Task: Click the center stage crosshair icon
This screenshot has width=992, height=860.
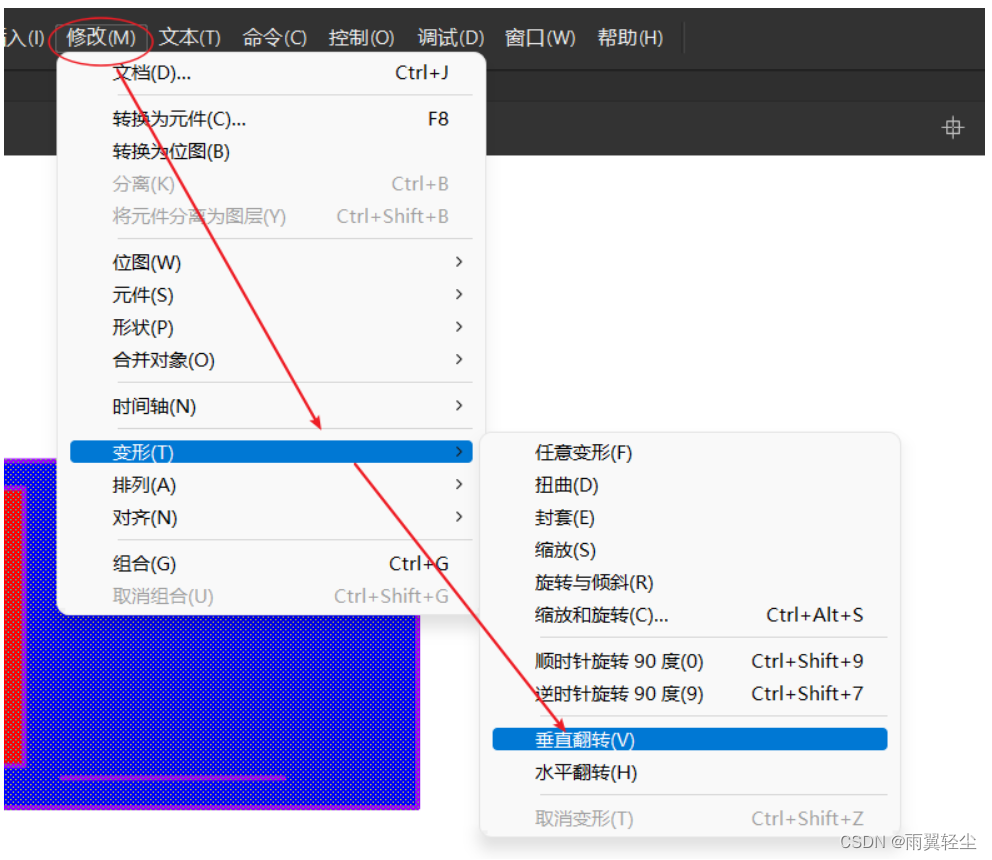Action: 952,127
